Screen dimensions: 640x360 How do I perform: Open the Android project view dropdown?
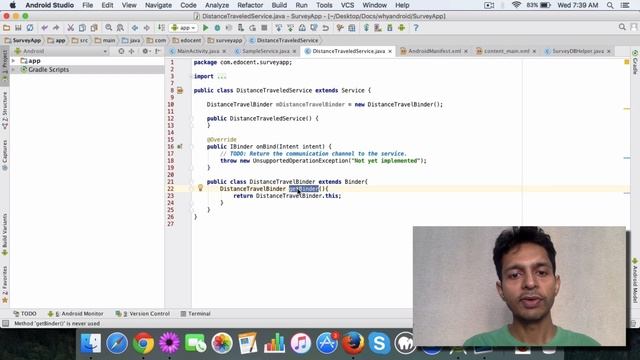[60, 51]
